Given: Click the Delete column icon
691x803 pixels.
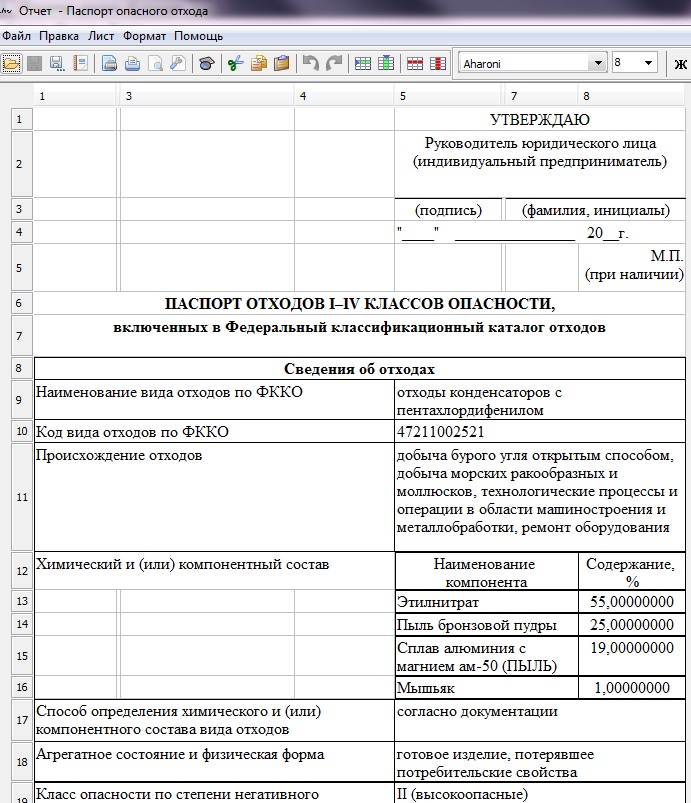Looking at the screenshot, I should click(437, 63).
